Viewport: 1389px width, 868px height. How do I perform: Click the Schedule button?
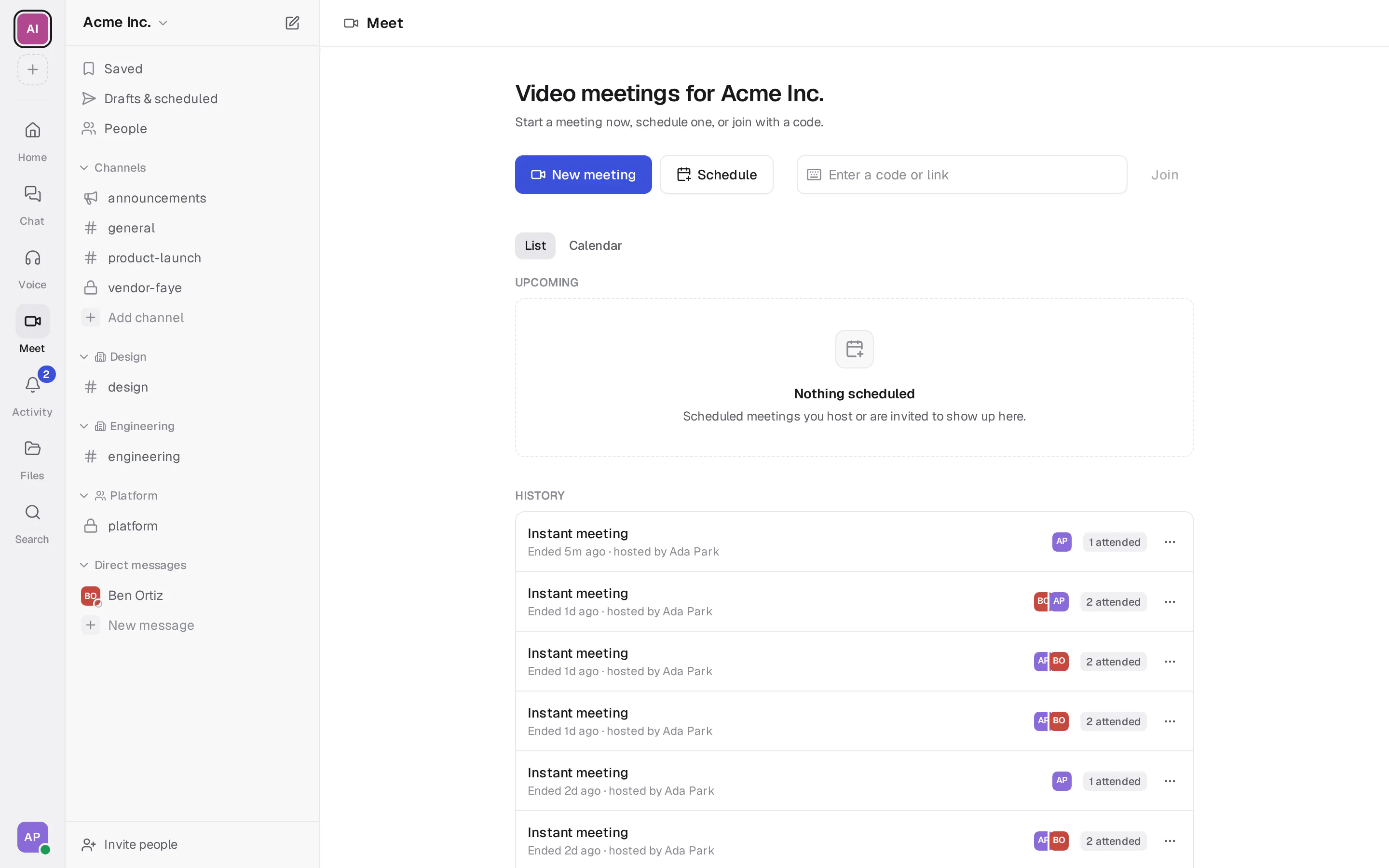coord(716,175)
